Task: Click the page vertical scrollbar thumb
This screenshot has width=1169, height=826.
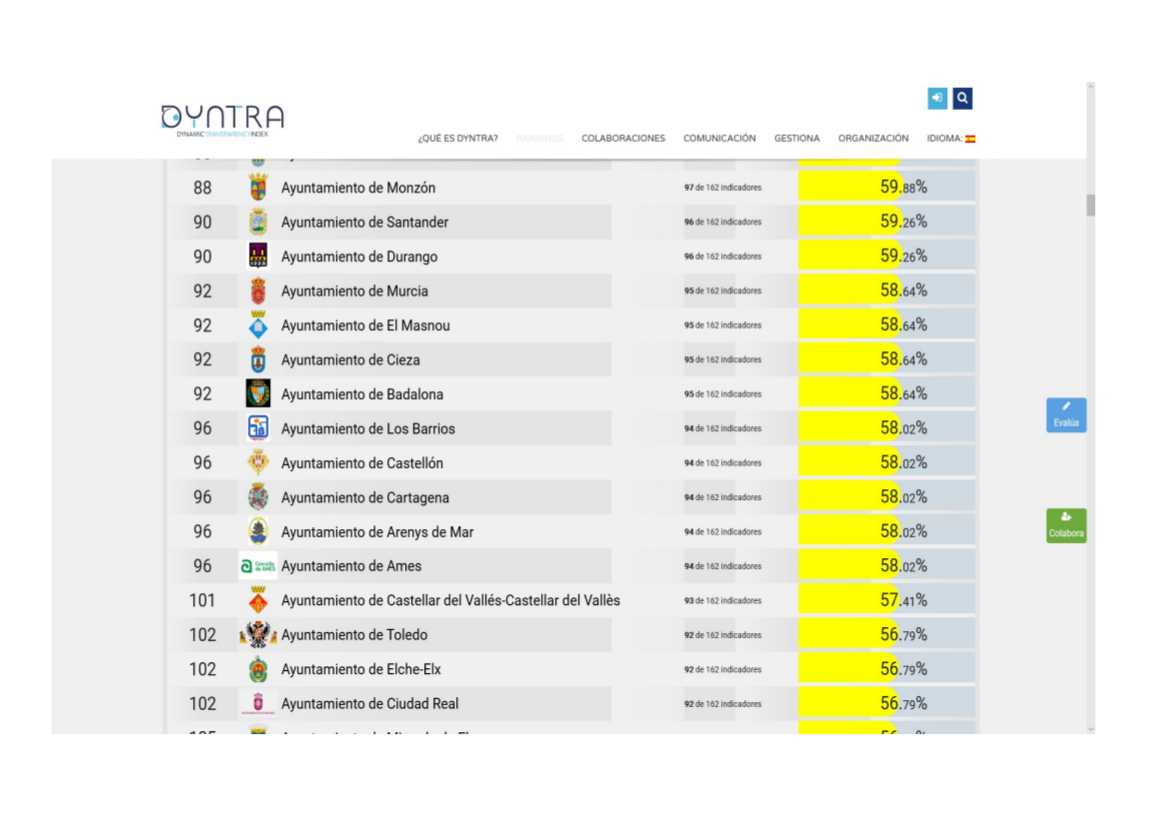Action: [x=1091, y=204]
